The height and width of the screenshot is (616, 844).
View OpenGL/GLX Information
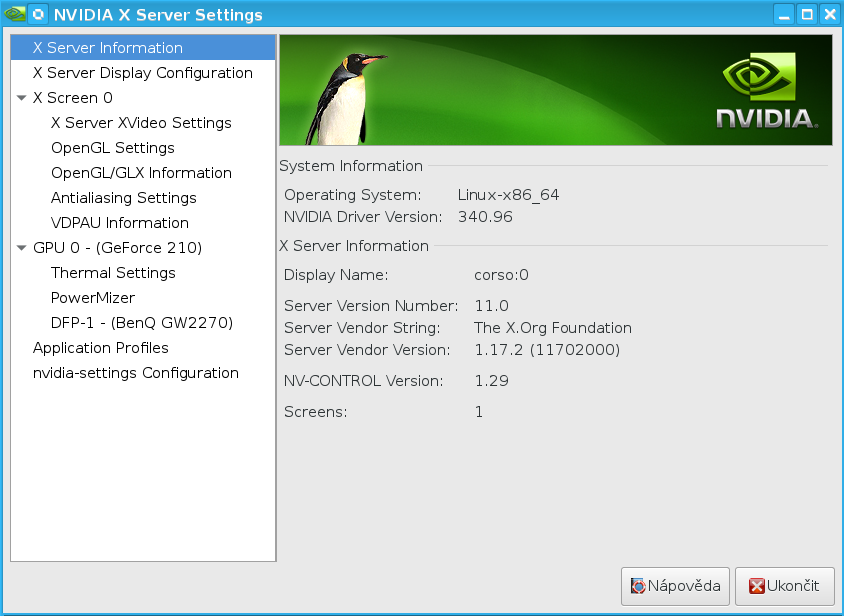(141, 173)
